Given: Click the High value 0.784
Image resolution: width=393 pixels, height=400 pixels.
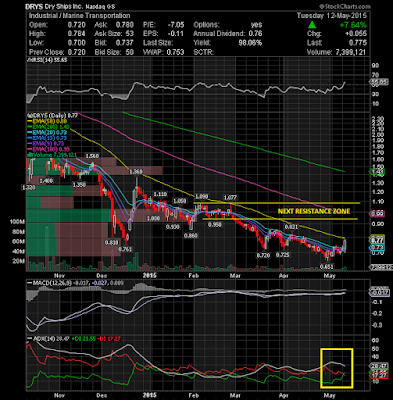Looking at the screenshot, I should tap(76, 34).
